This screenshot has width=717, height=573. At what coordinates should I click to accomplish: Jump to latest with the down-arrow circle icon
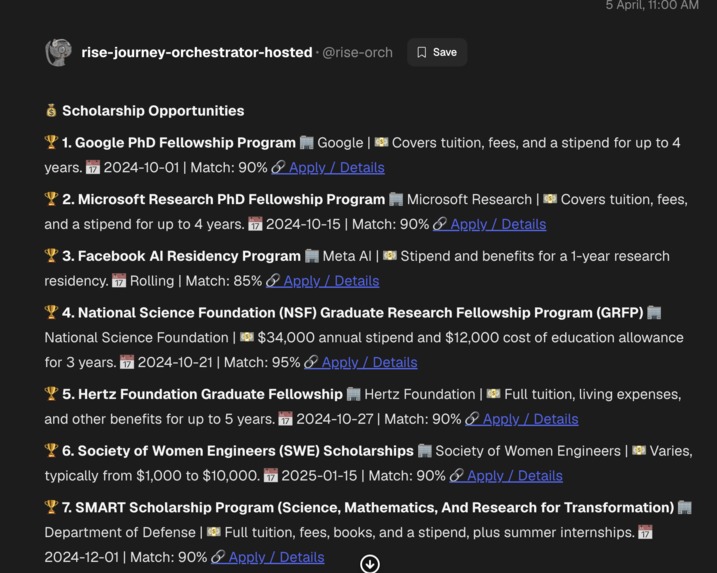[x=369, y=564]
